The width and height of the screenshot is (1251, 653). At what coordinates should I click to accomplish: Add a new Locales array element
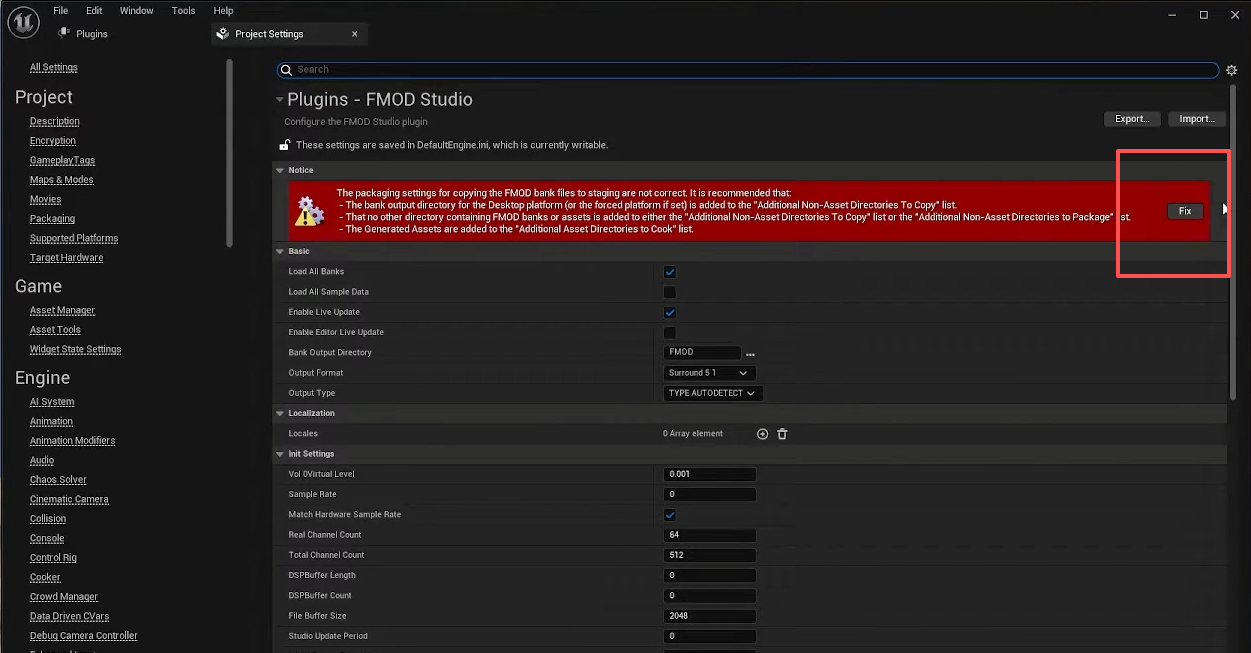click(x=762, y=433)
